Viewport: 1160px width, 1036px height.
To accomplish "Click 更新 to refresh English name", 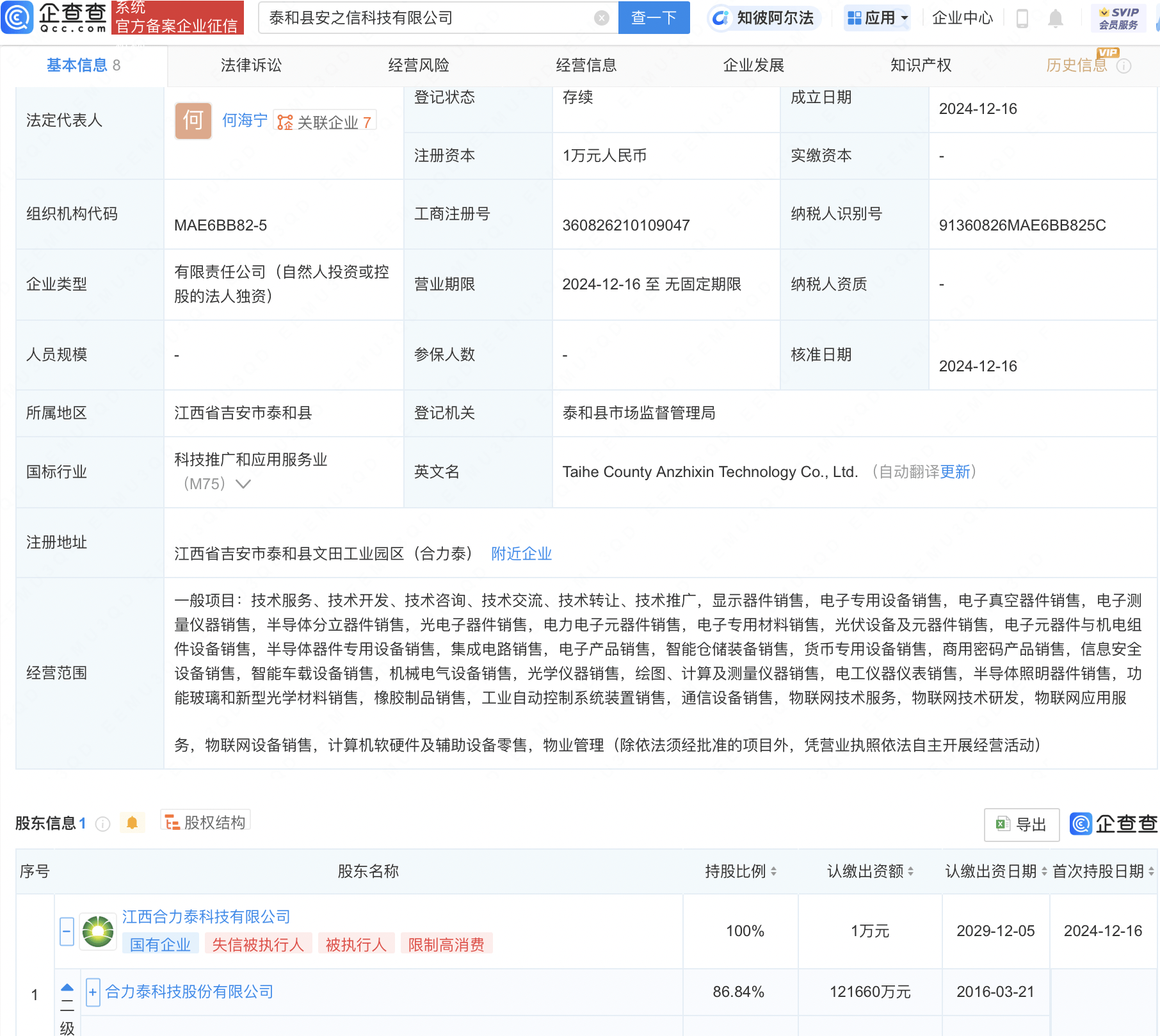I will pos(955,472).
